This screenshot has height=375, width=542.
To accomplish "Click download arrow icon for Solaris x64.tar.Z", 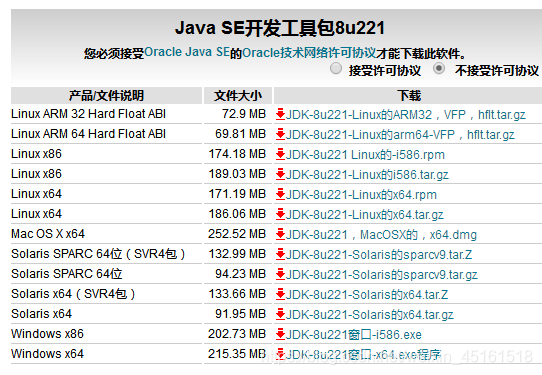I will pyautogui.click(x=280, y=294).
